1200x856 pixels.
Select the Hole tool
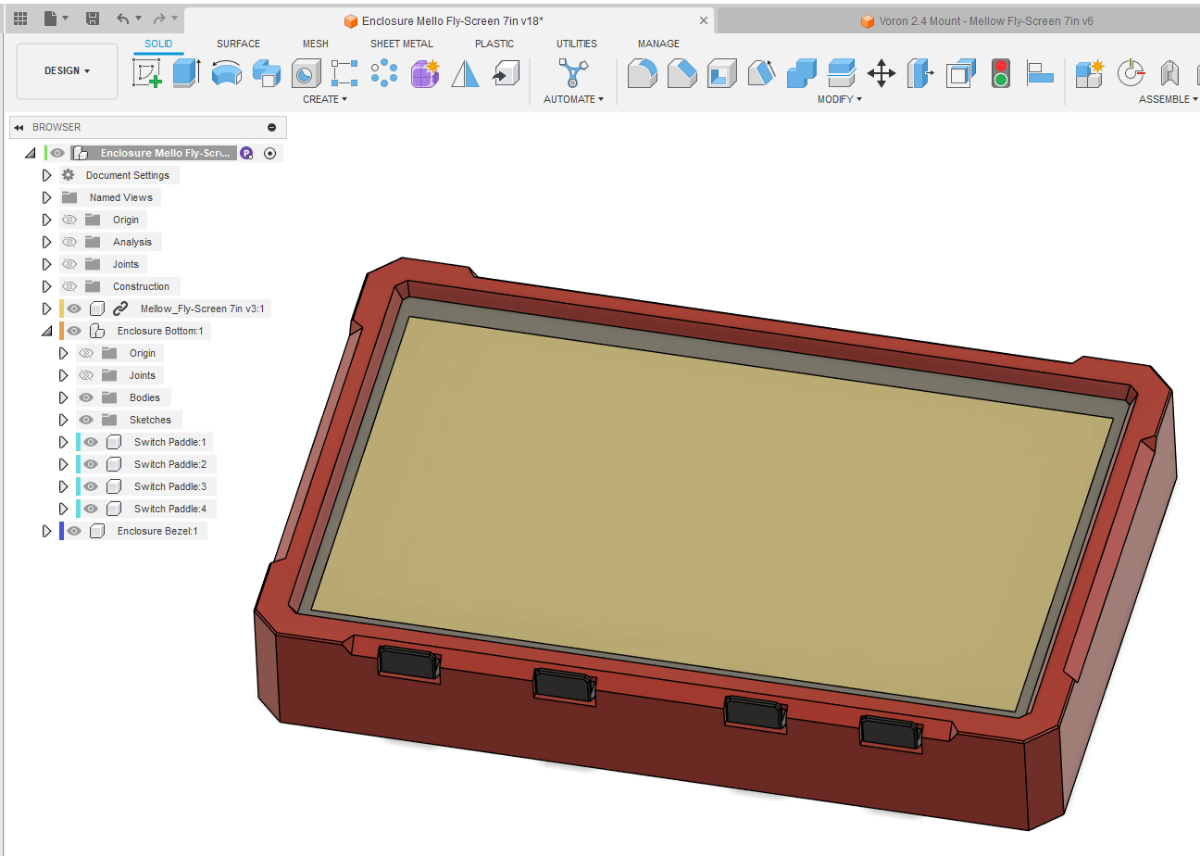point(305,72)
